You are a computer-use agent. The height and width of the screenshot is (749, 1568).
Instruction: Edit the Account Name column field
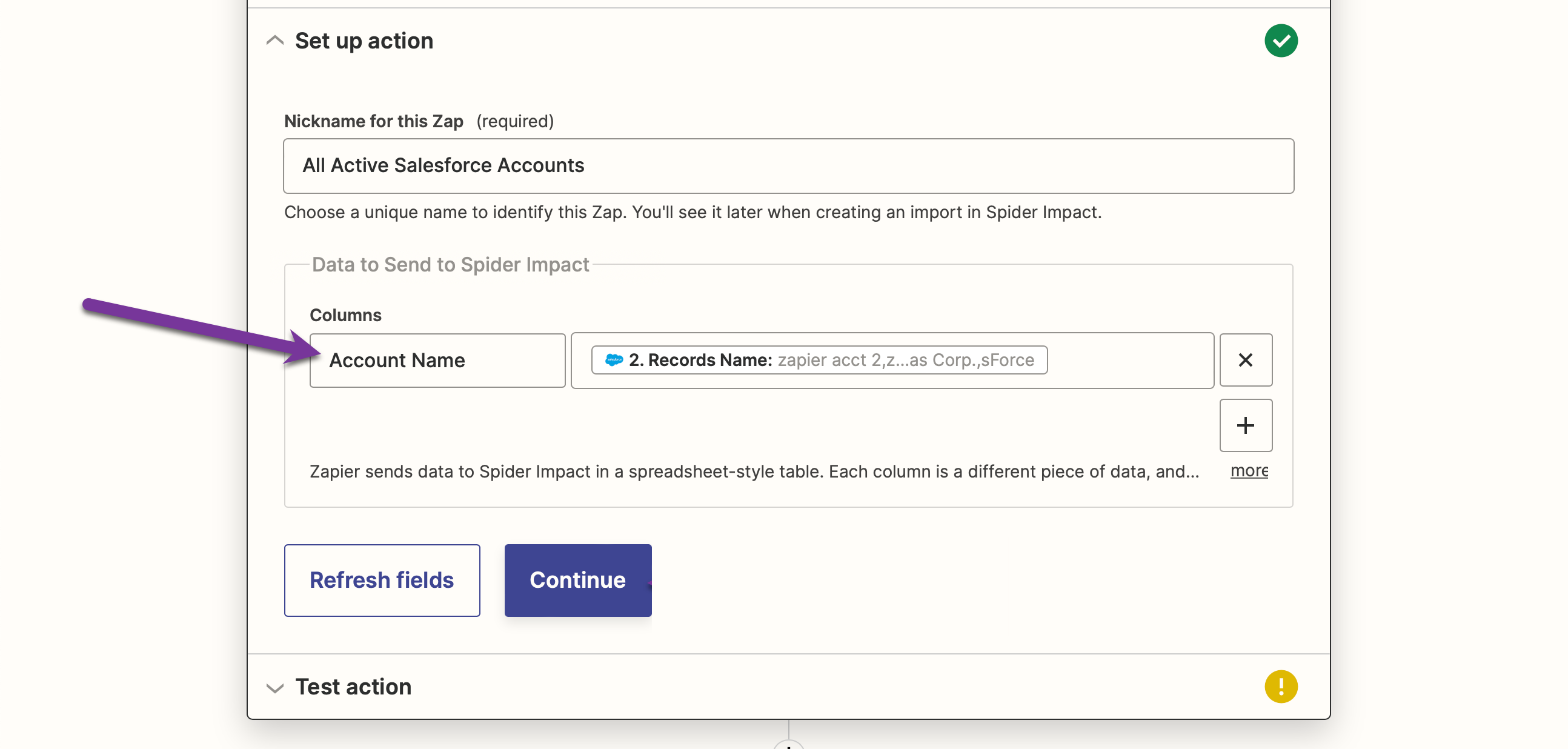[437, 360]
